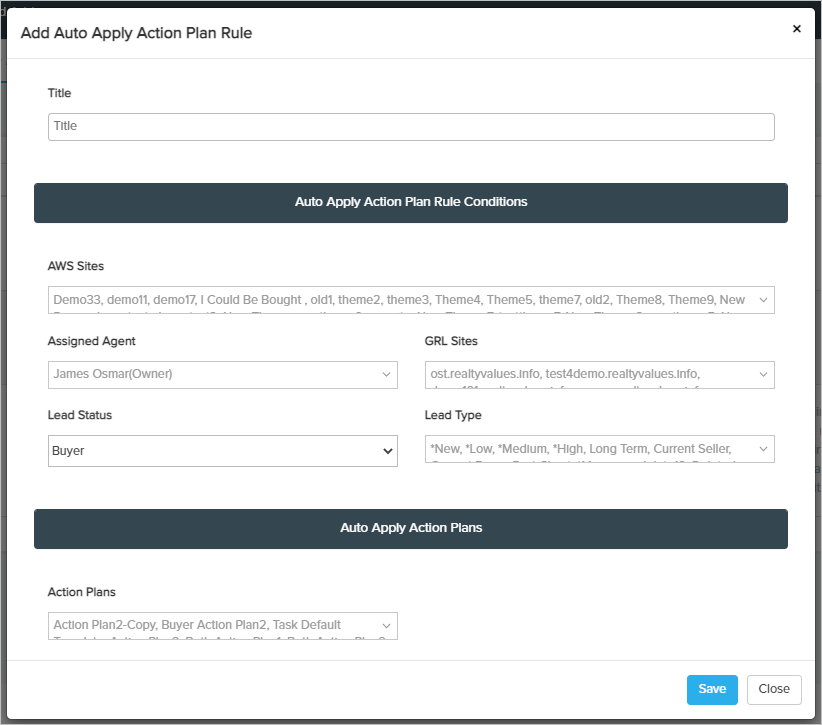Open the Assigned Agent dropdown showing James Osmar
822x725 pixels.
(x=210, y=375)
